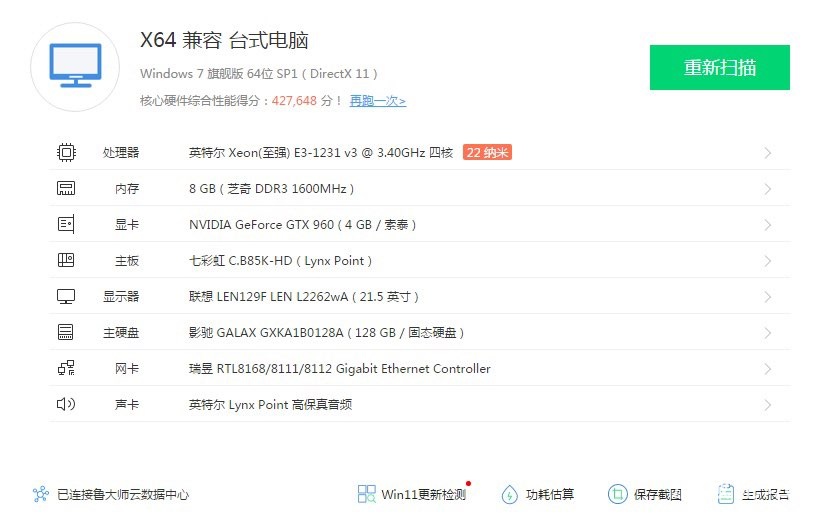
Task: Select the 影驰 GALAX GXKA1B0128A disk text
Action: coord(326,333)
